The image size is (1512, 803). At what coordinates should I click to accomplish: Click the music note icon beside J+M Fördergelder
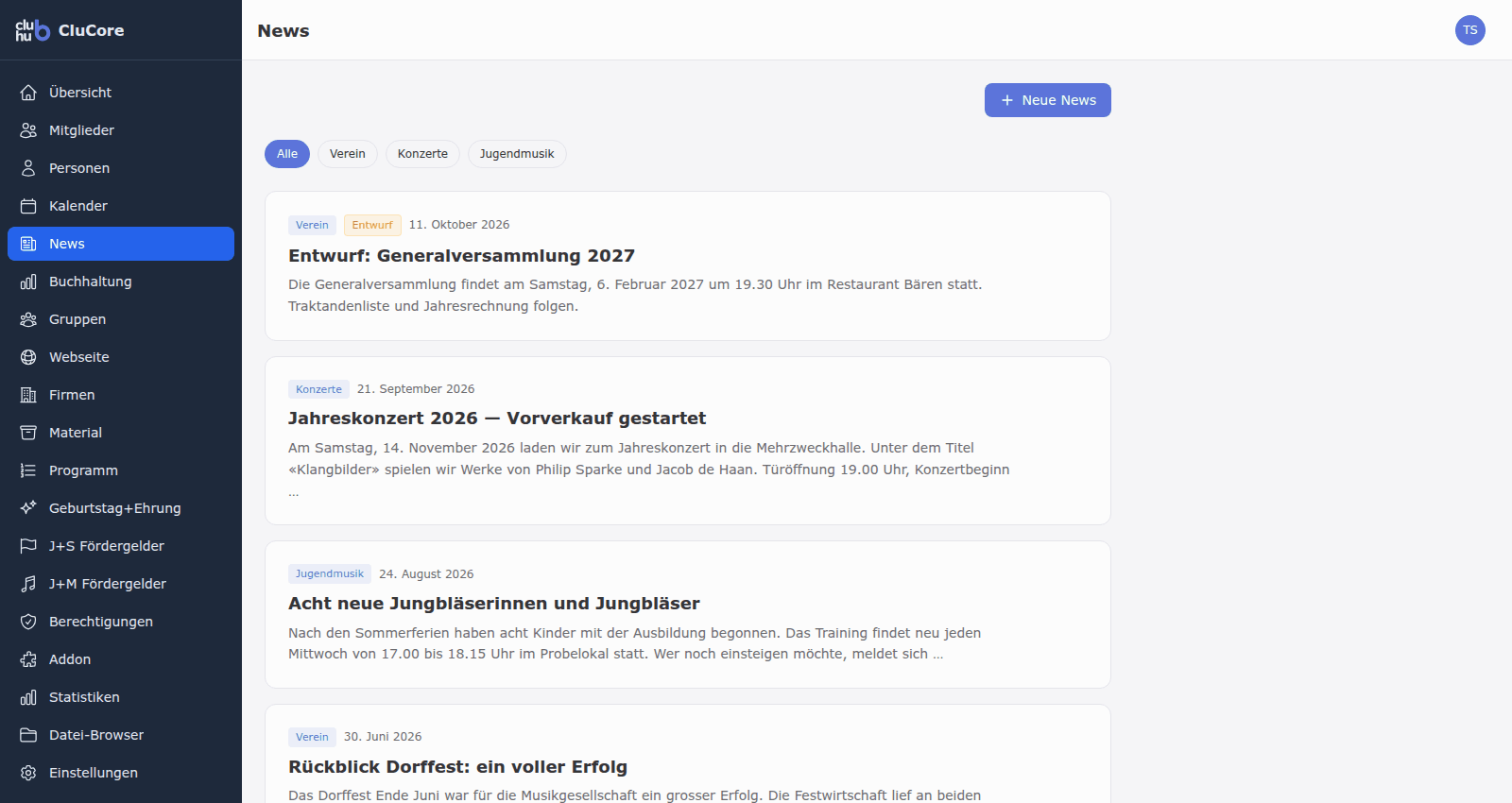pos(28,584)
